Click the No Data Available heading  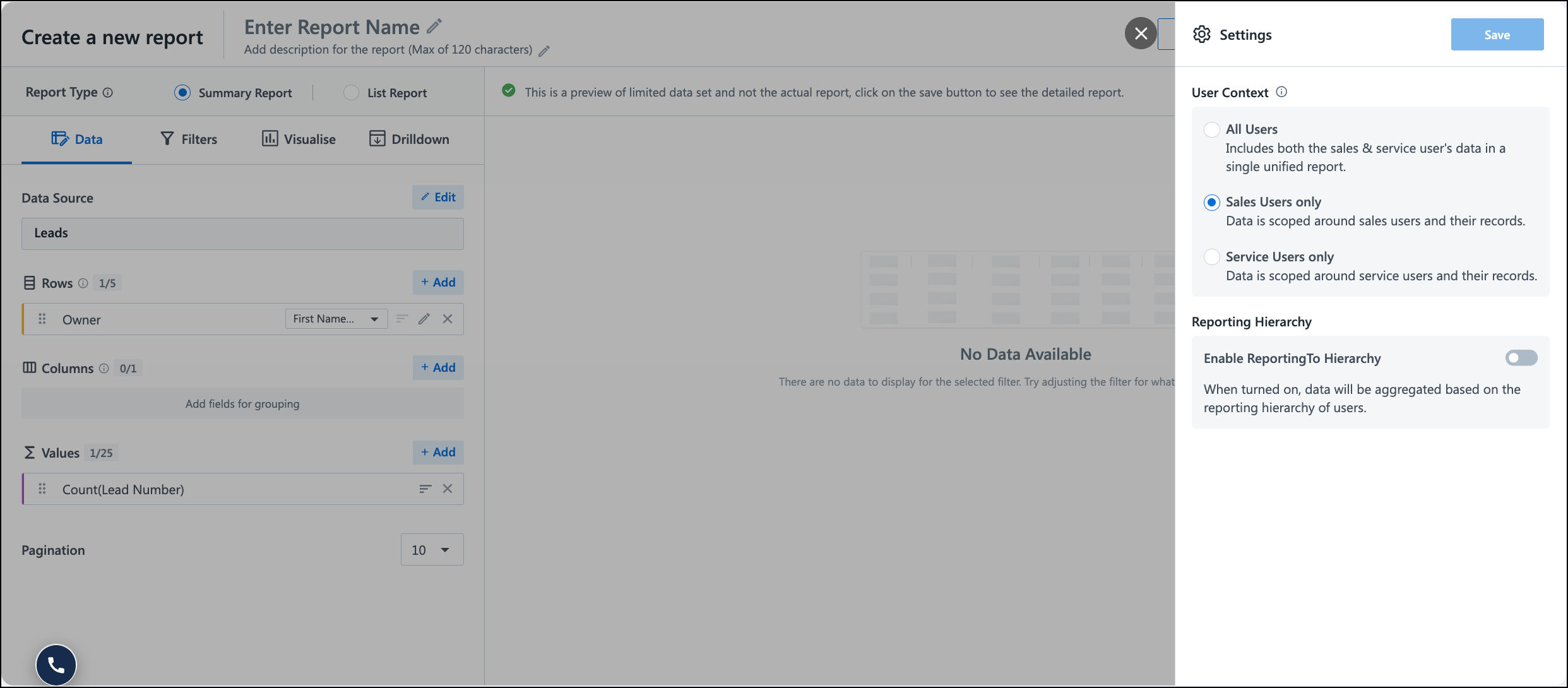(x=1025, y=354)
